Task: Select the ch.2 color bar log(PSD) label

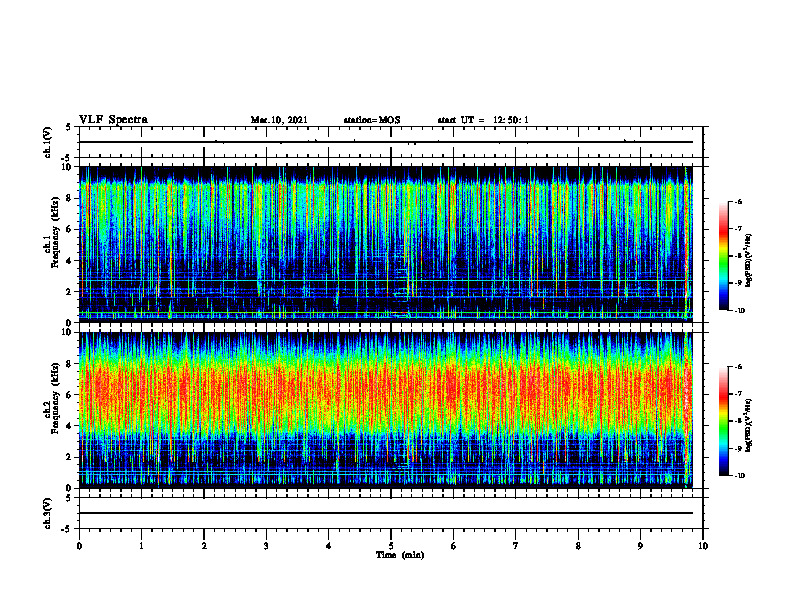Action: 749,425
